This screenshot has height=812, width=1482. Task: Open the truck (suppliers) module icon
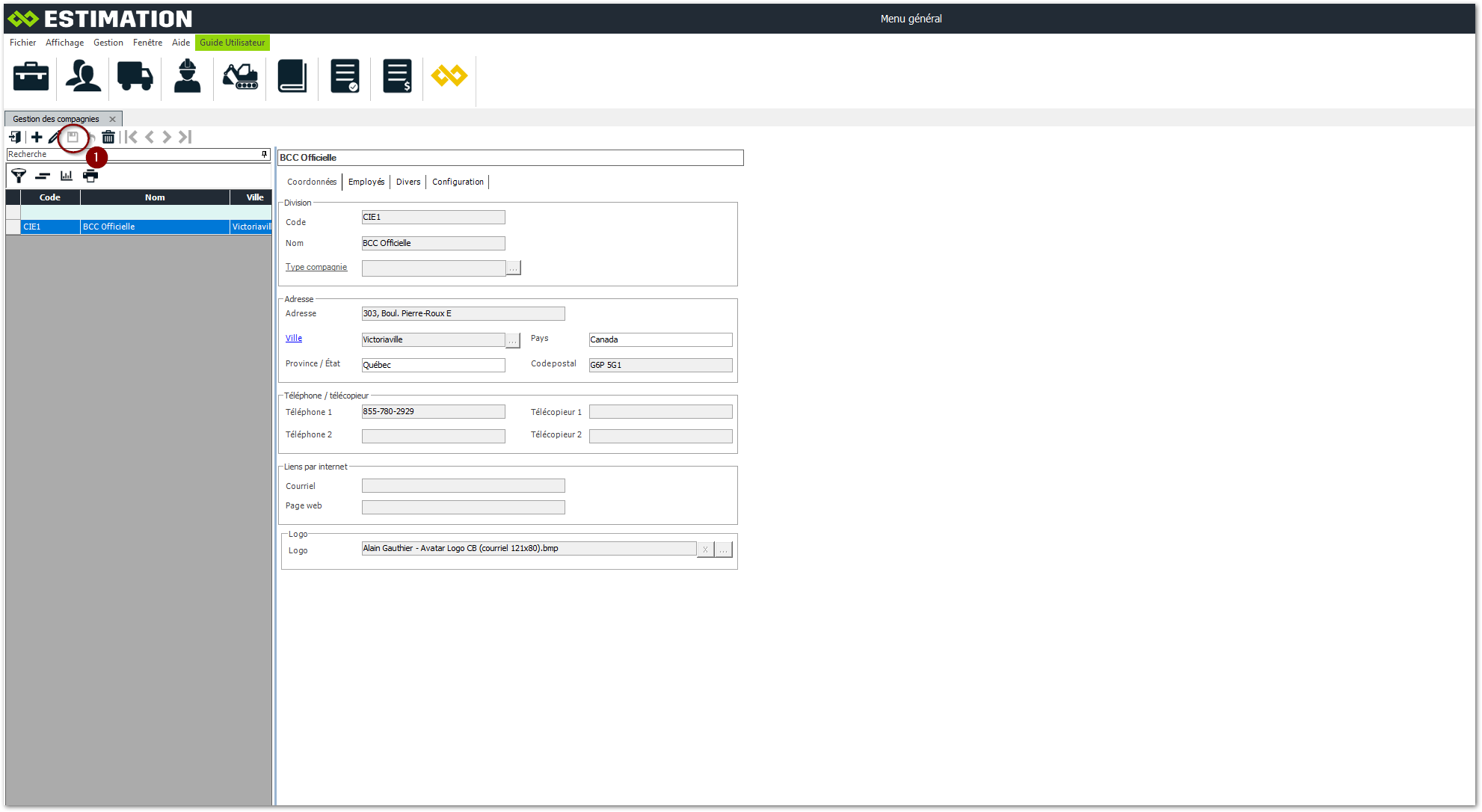tap(135, 76)
